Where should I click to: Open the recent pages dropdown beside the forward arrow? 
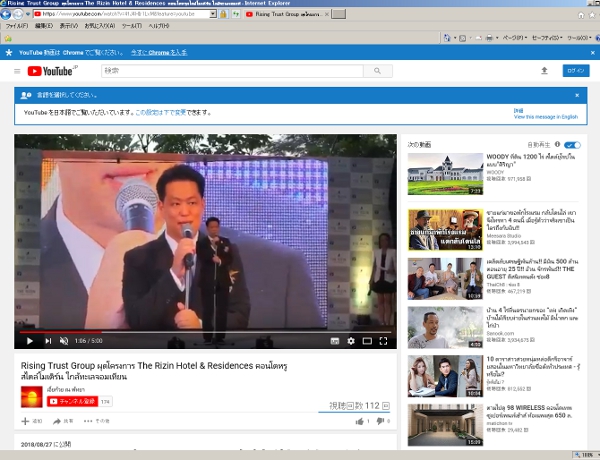[28, 14]
